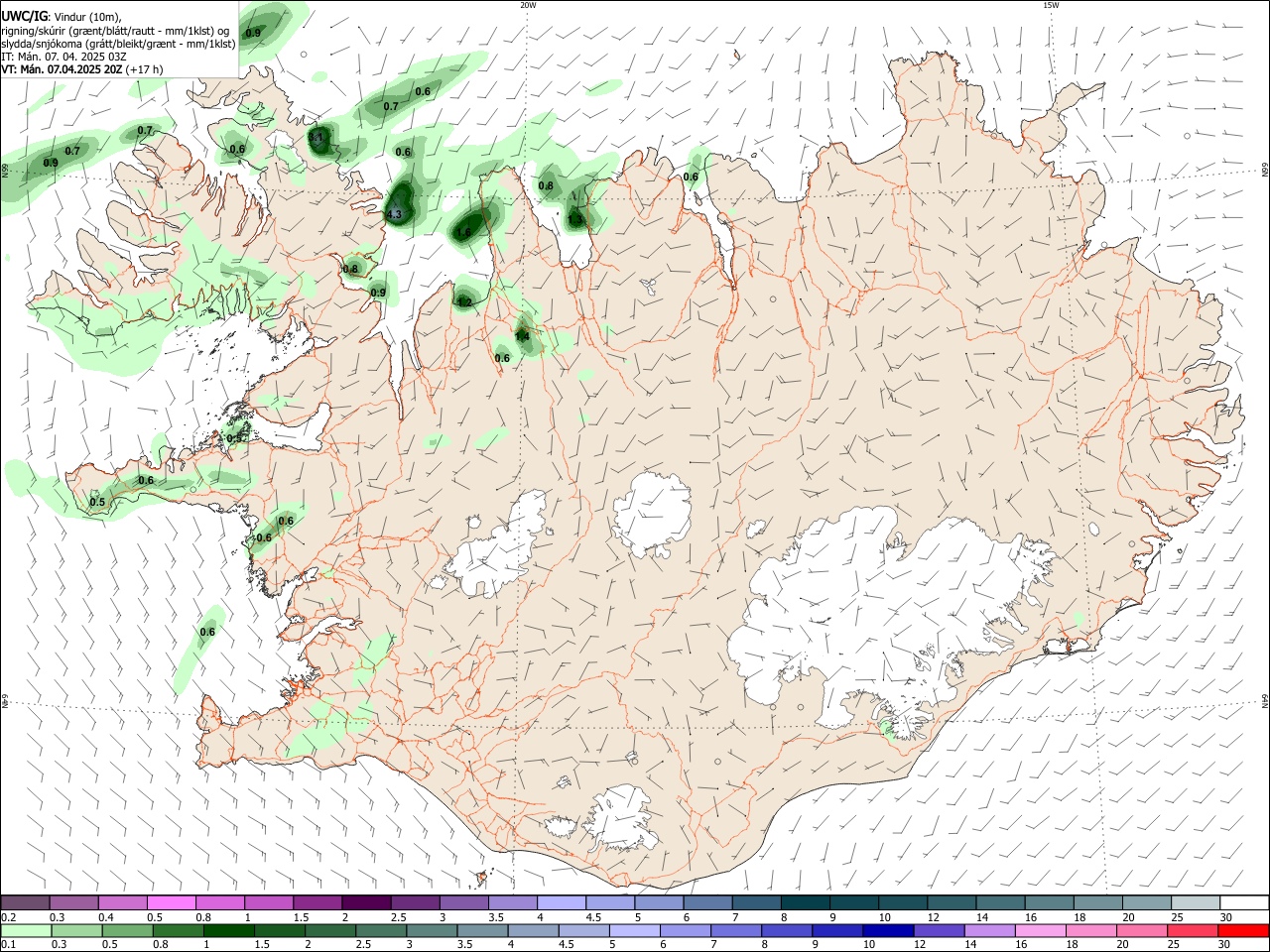Click the 0.1 label in bottom legend row
The image size is (1270, 952).
point(8,945)
